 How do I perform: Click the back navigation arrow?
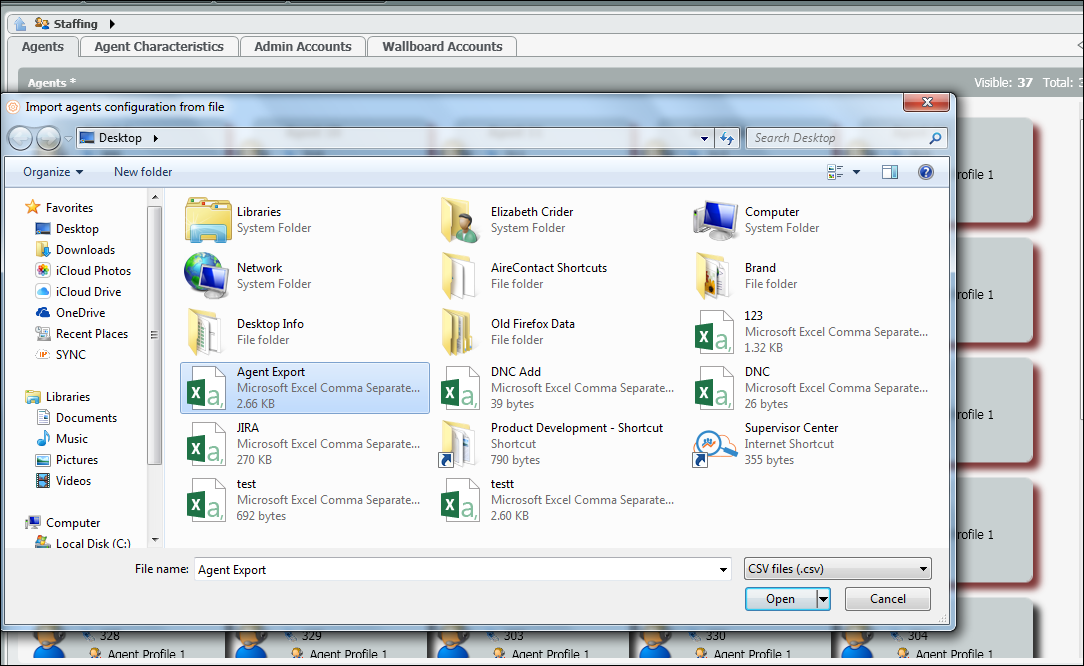pos(20,138)
